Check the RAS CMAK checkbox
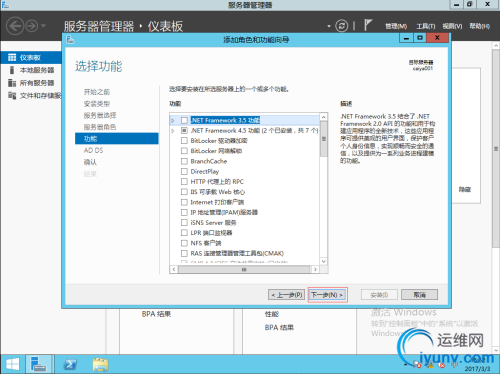Image resolution: width=500 pixels, height=374 pixels. (184, 253)
